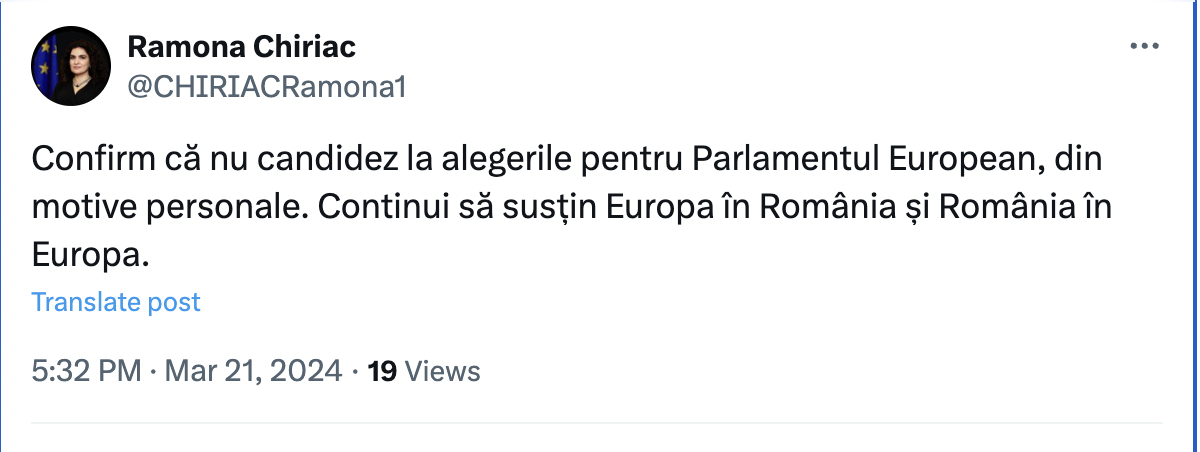This screenshot has width=1200, height=452.
Task: Click the word Views beside the count
Action: tap(444, 372)
